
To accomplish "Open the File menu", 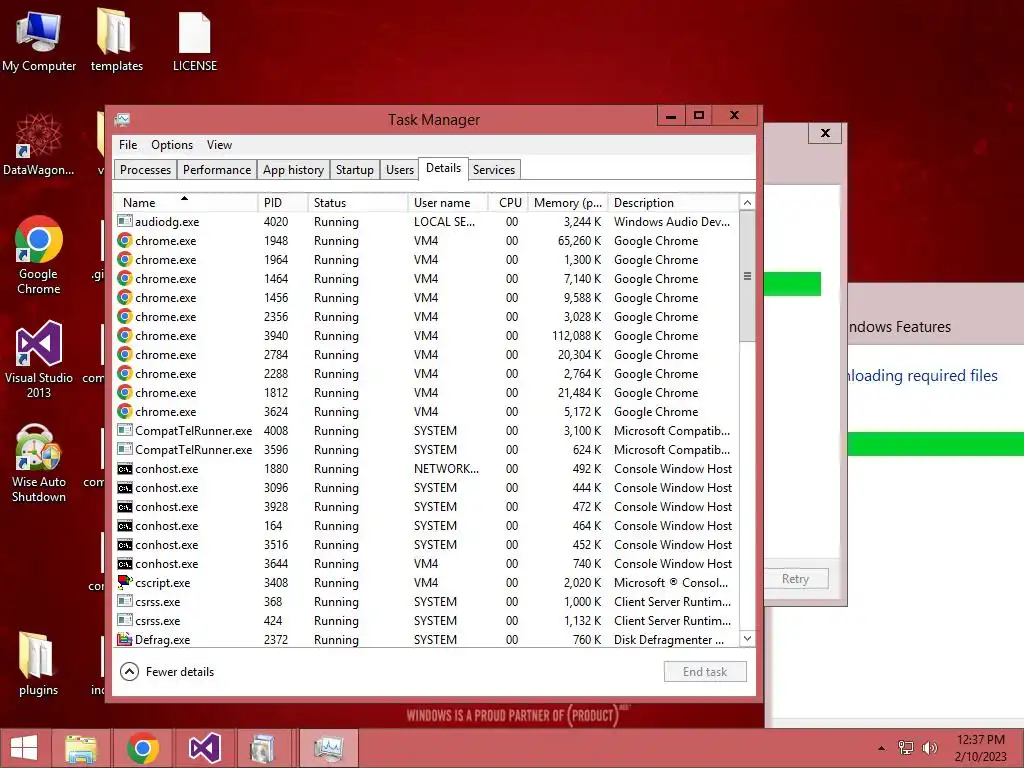I will click(x=128, y=145).
